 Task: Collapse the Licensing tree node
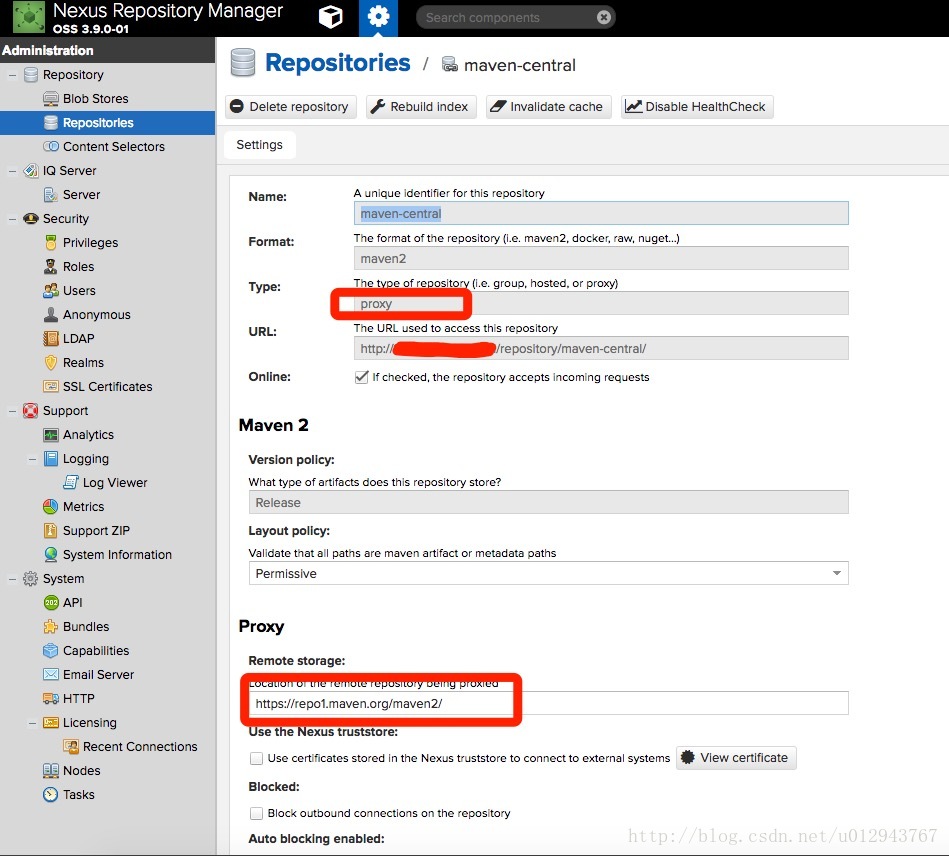click(32, 723)
